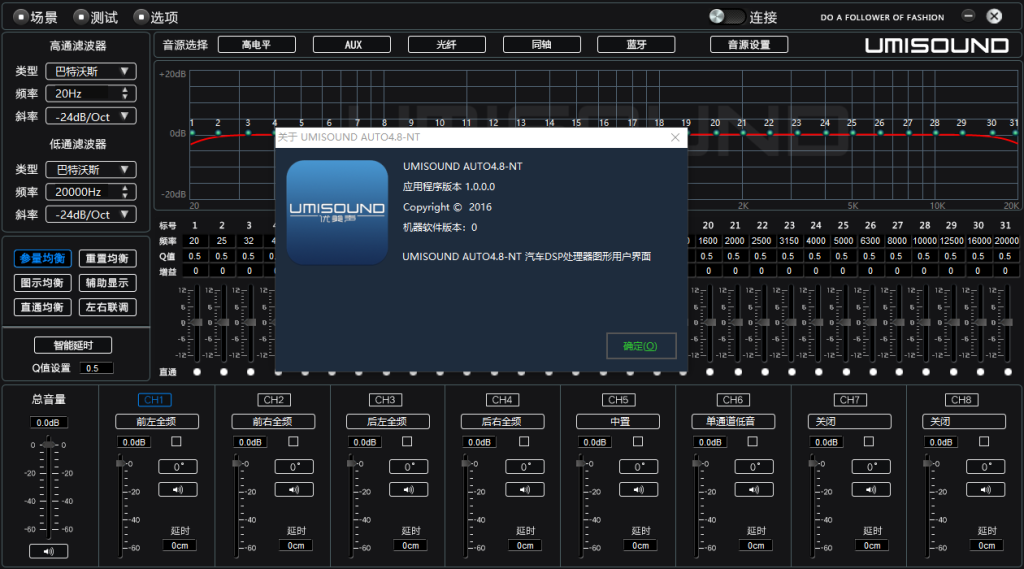Click CH8 0° phase button

coord(985,466)
